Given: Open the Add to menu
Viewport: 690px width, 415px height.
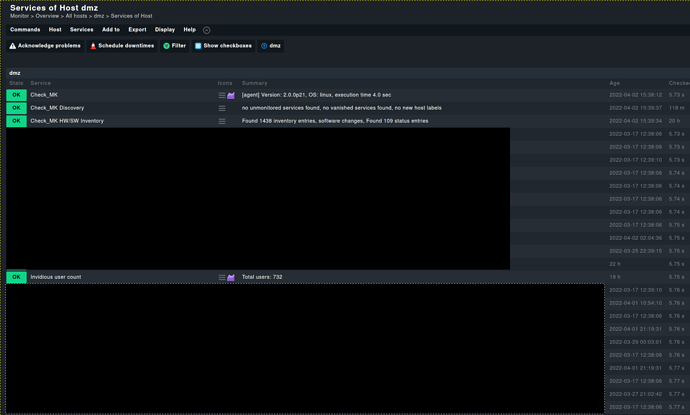Looking at the screenshot, I should (111, 29).
